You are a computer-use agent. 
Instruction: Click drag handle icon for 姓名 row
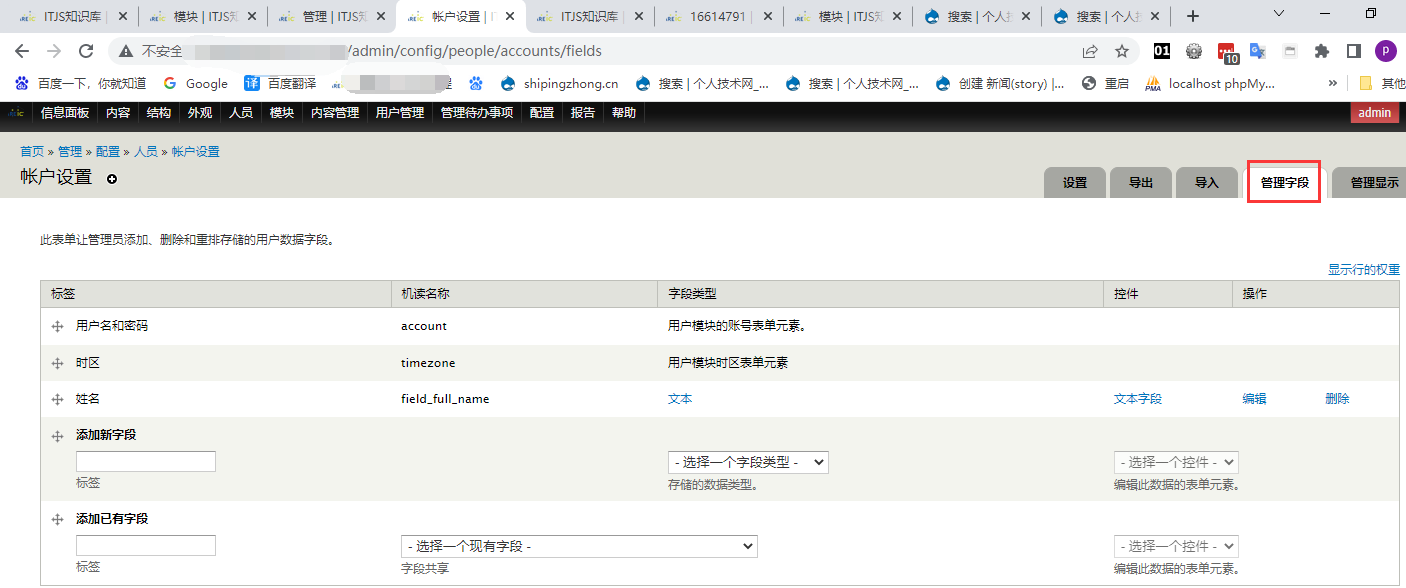pos(57,399)
